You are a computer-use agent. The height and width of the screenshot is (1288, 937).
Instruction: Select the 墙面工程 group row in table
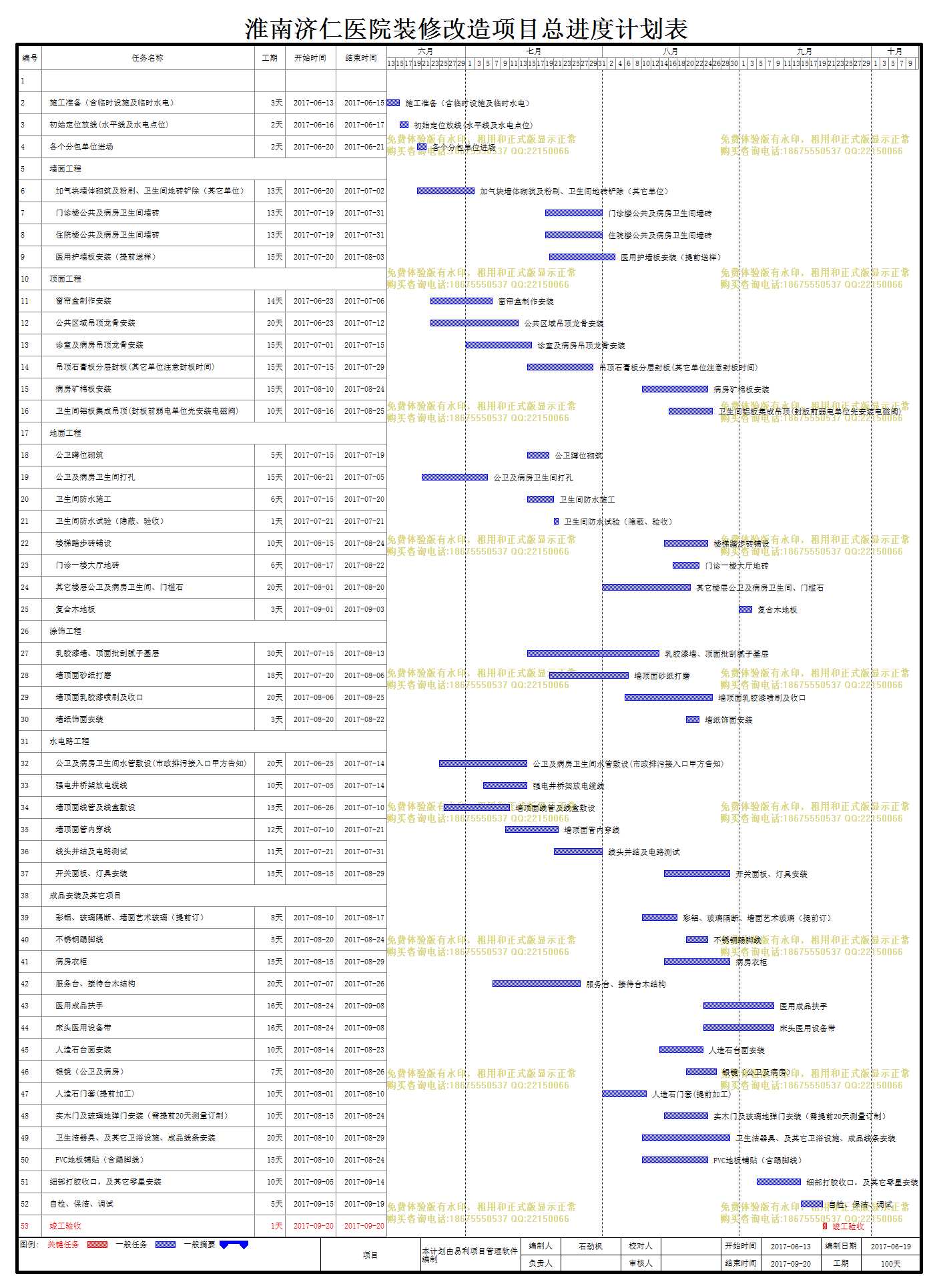(202, 169)
